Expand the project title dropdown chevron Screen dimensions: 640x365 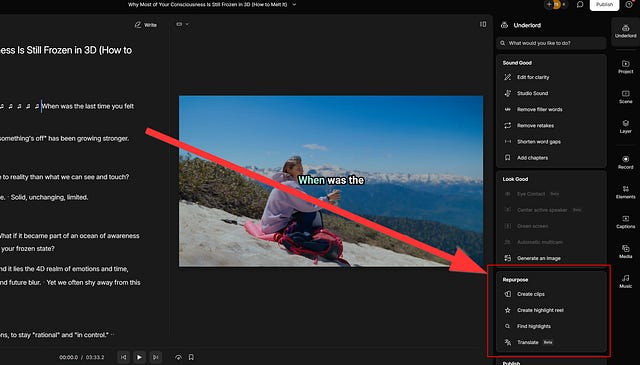294,4
